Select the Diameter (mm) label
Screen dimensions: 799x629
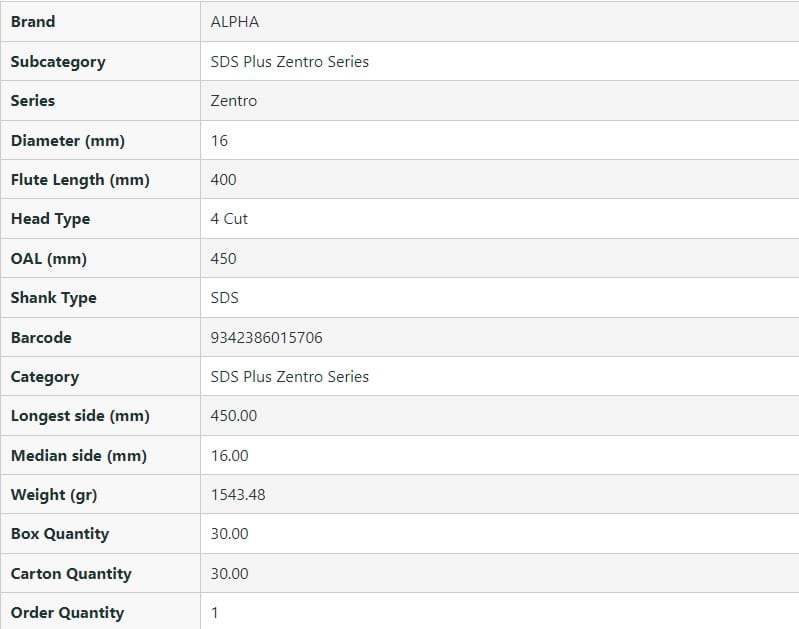coord(68,141)
